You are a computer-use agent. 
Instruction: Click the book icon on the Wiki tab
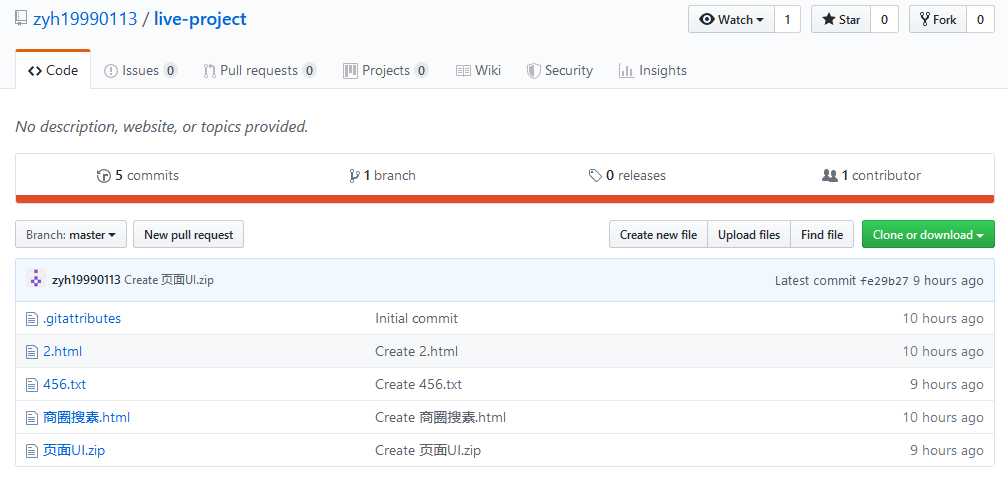click(463, 71)
